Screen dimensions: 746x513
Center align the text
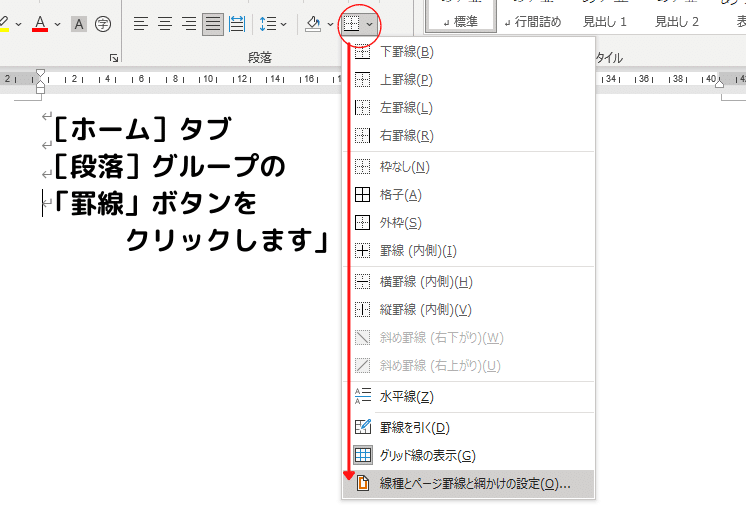tap(165, 24)
